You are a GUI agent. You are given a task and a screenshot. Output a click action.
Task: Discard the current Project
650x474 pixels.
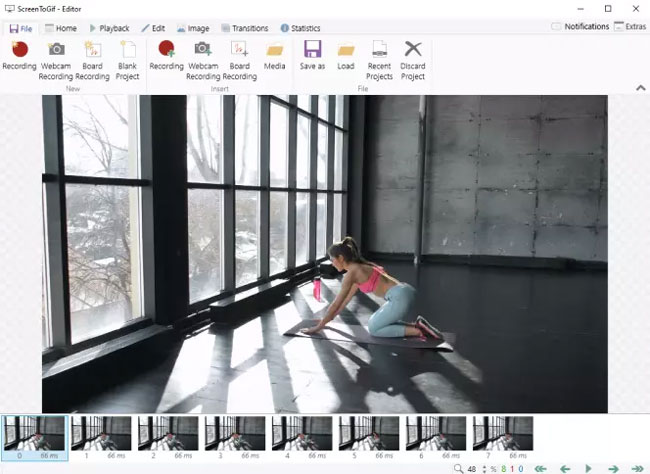pos(413,61)
